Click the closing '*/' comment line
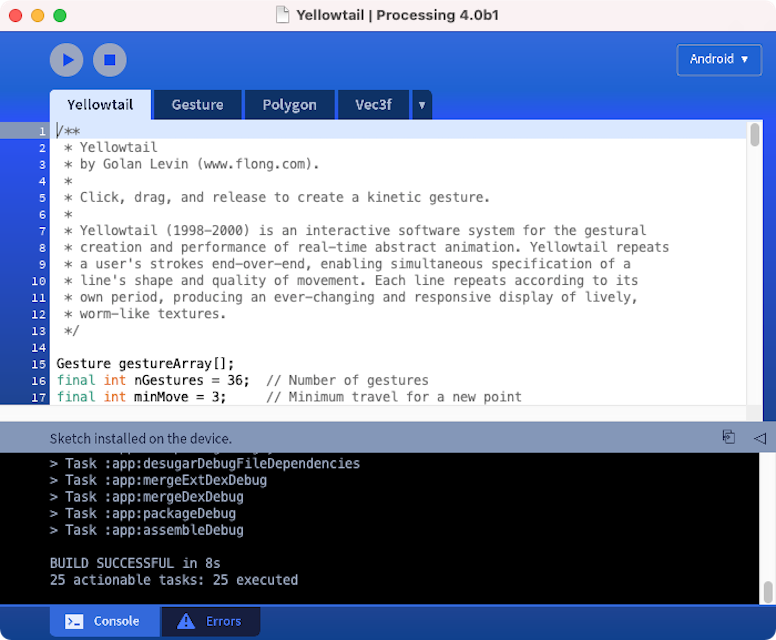Screen dimensions: 776x640 coord(72,331)
